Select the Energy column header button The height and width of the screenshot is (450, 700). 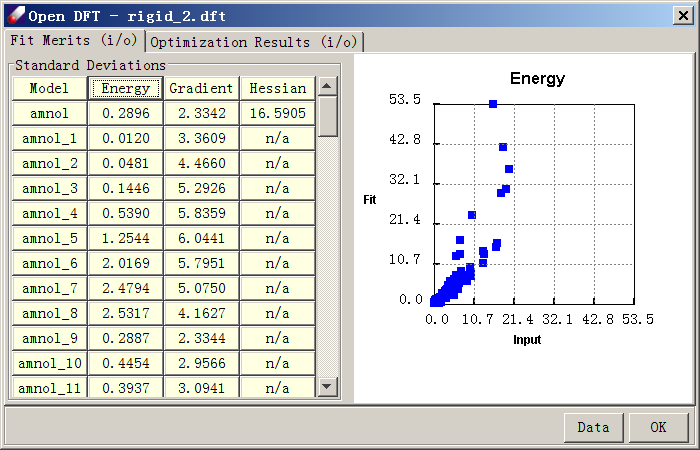point(125,88)
